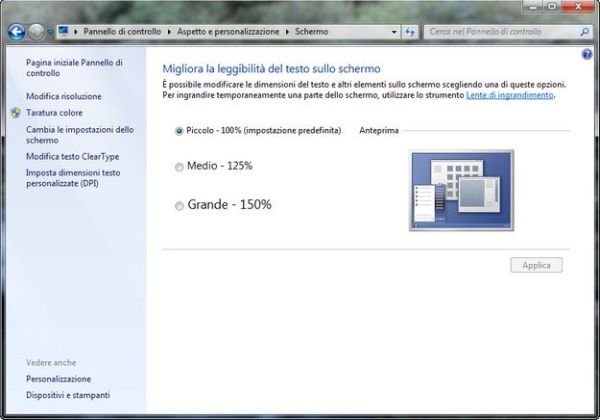
Task: Open the blue help question mark icon
Action: (x=587, y=55)
